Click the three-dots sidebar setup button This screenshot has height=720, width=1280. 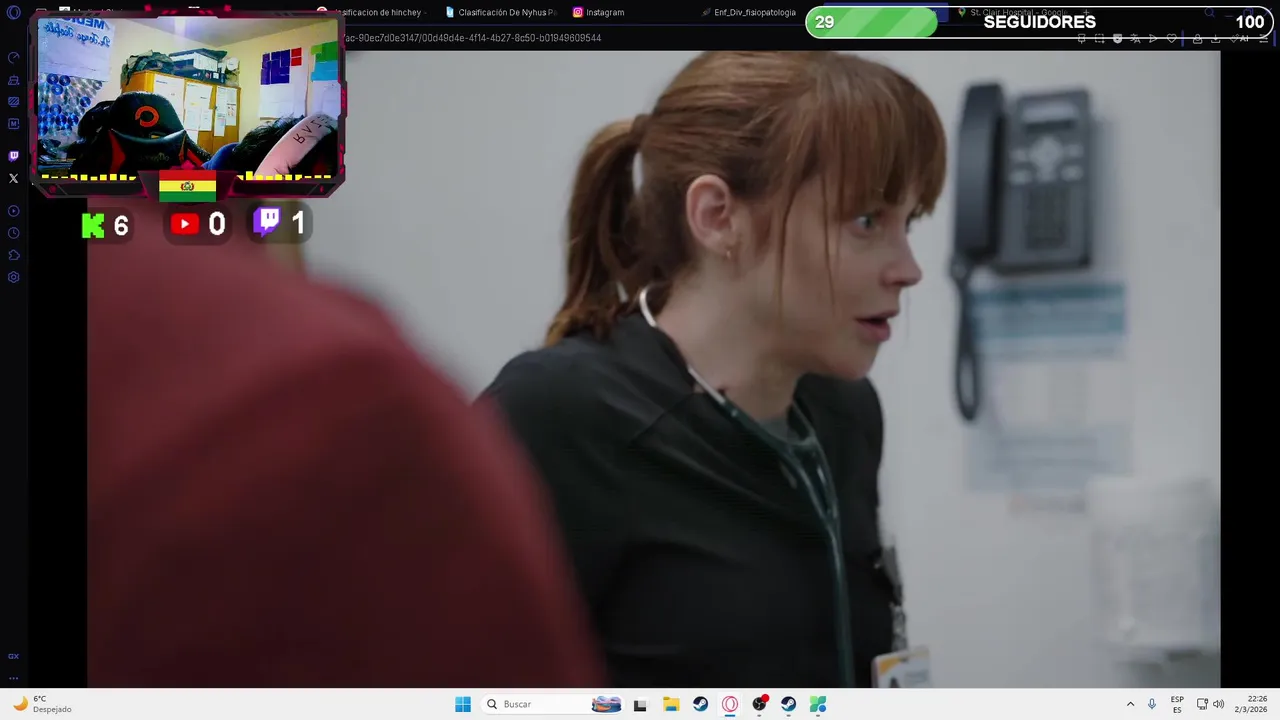tap(13, 678)
